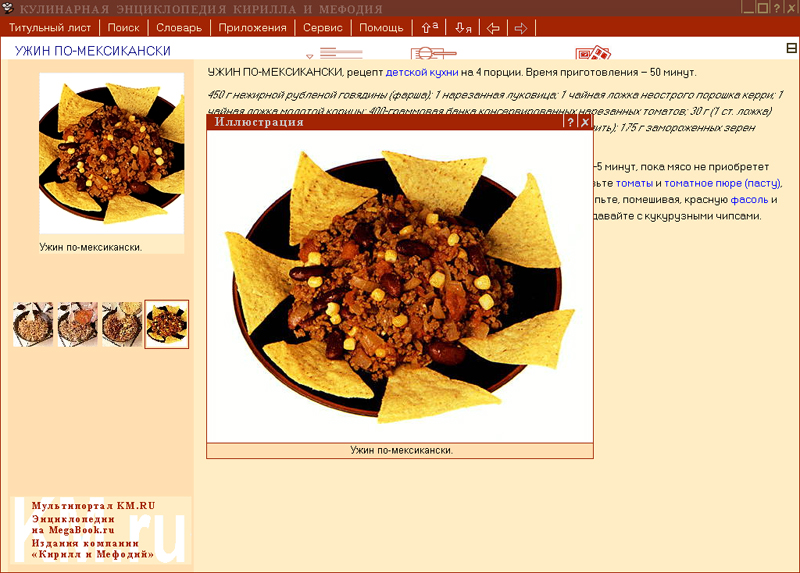The image size is (800, 573).
Task: Click the enlarged illustration in popup
Action: tap(400, 286)
